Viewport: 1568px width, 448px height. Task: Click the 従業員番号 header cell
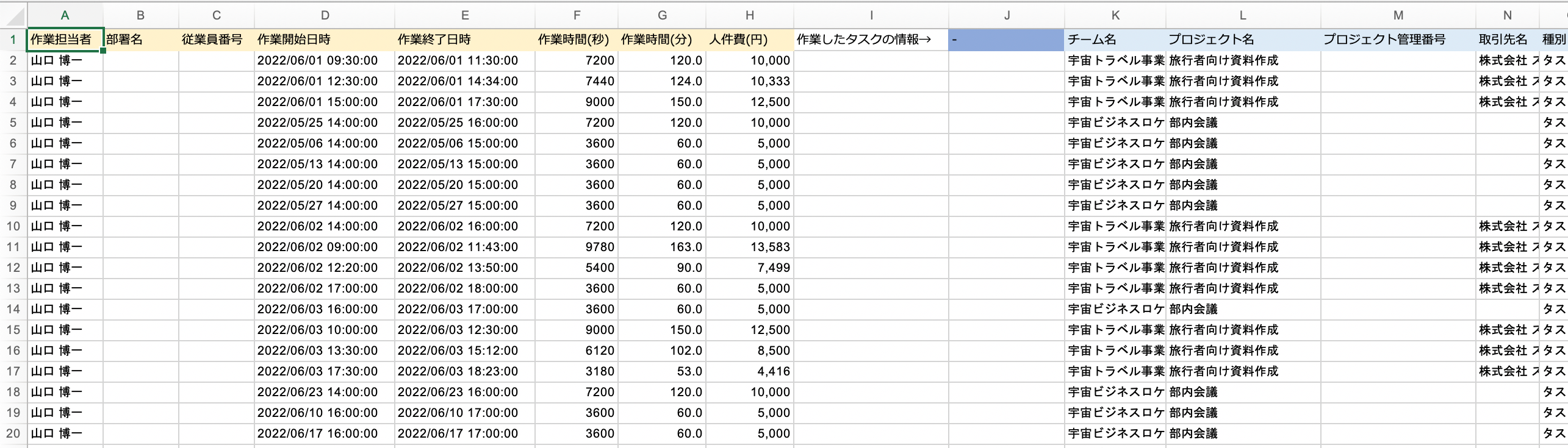click(217, 40)
